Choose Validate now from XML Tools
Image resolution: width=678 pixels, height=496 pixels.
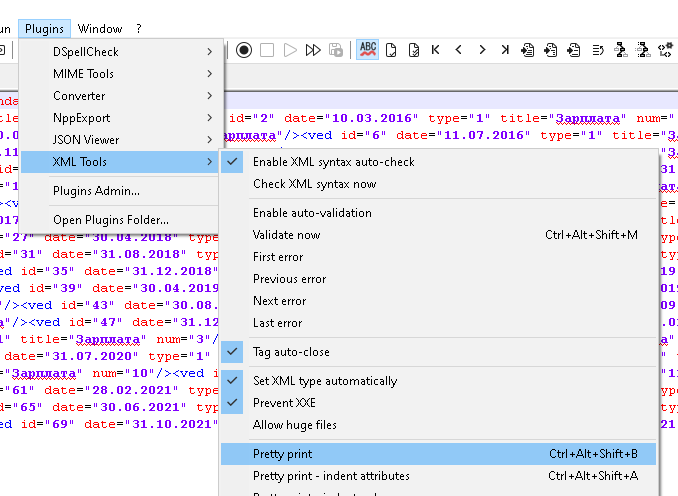286,235
